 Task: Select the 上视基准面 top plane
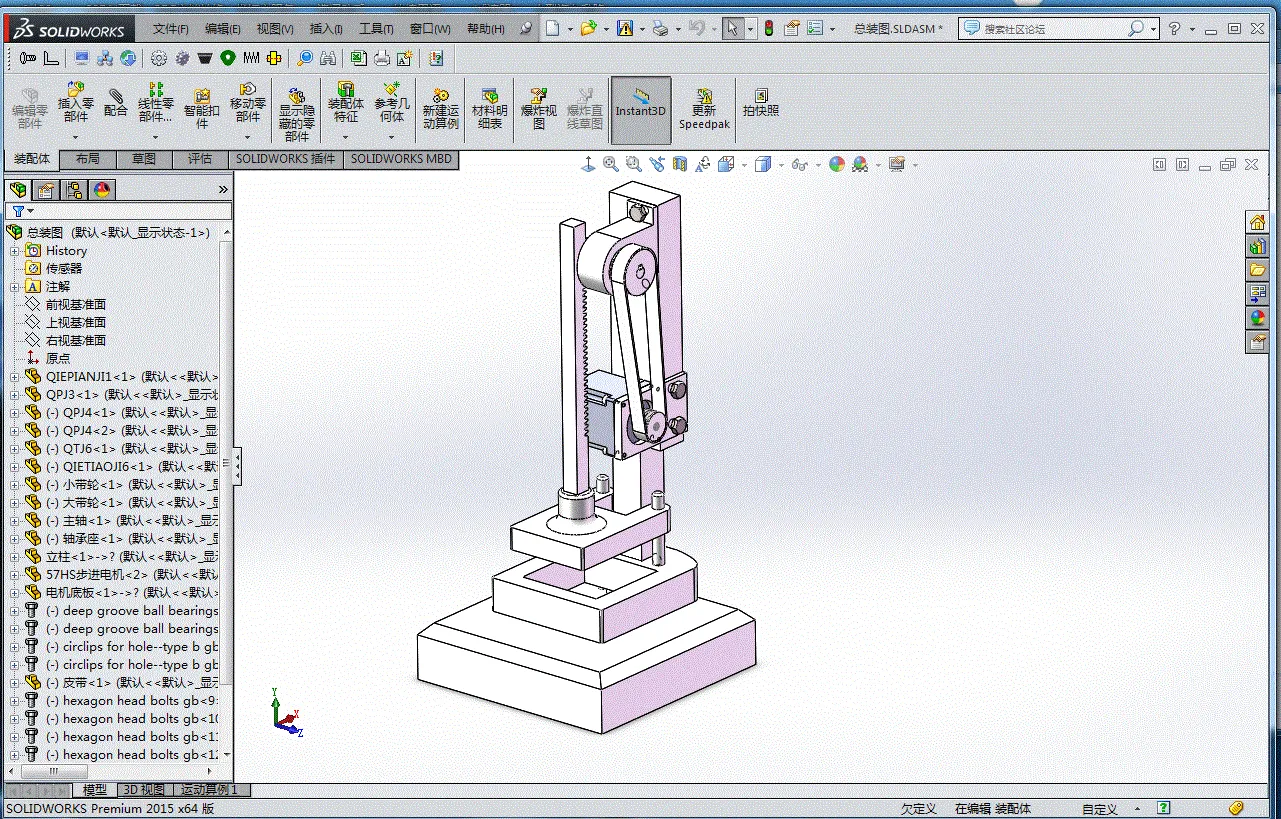75,323
